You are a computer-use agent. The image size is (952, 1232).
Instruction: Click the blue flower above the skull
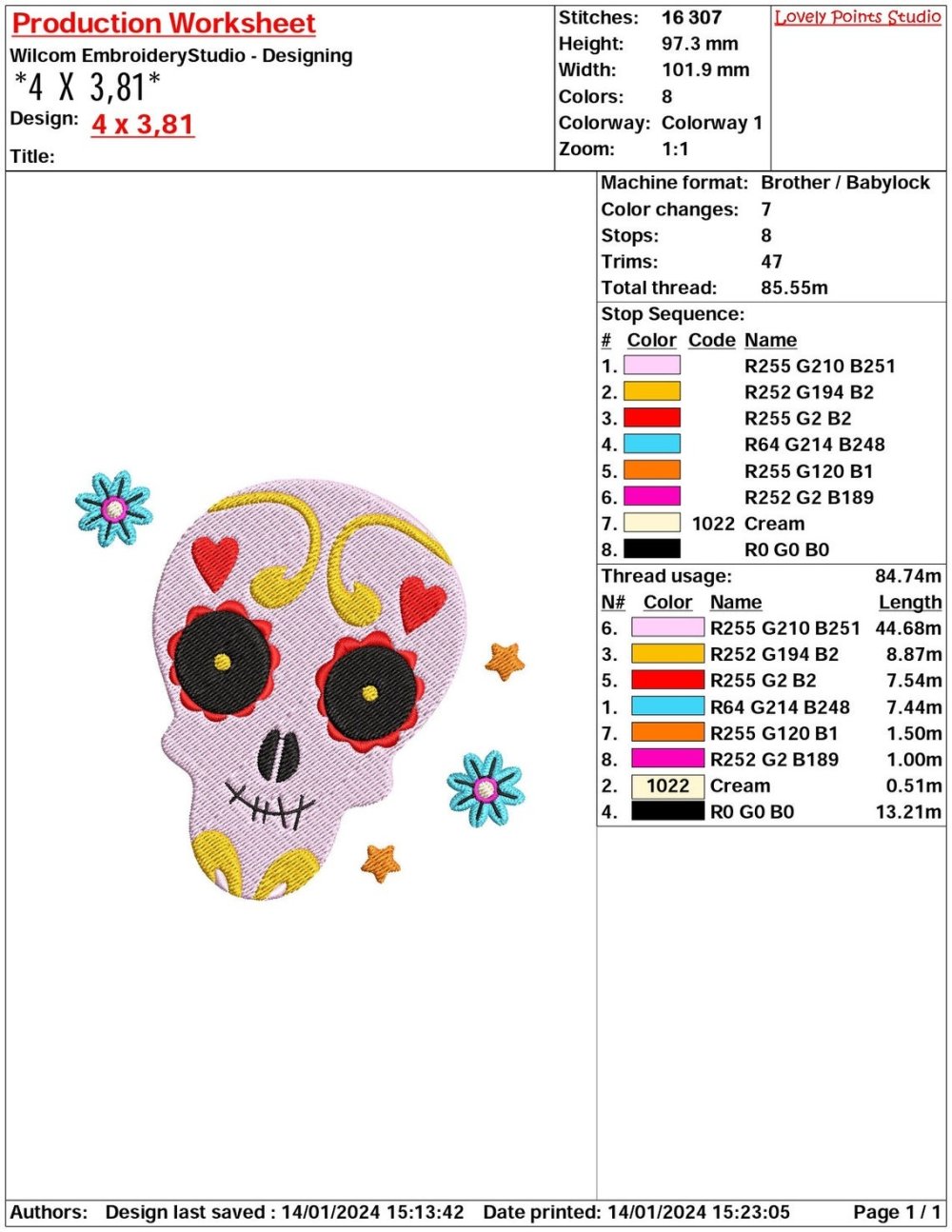tap(114, 508)
